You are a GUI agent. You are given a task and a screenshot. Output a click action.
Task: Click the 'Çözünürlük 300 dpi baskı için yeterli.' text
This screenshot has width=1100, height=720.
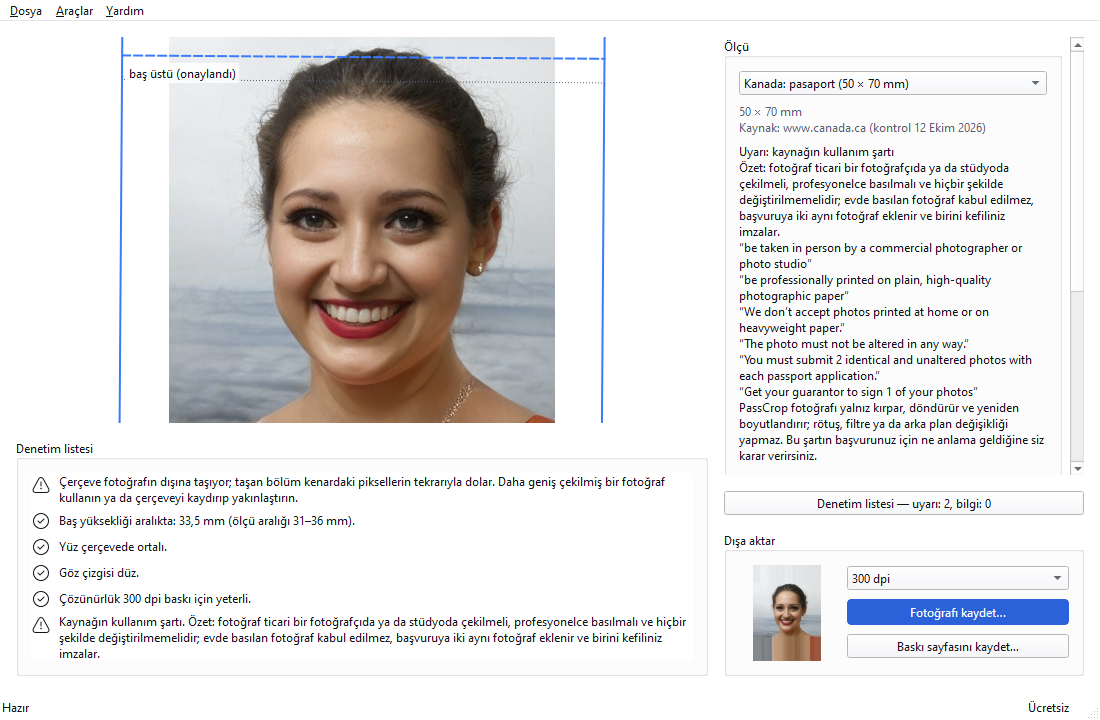click(155, 599)
